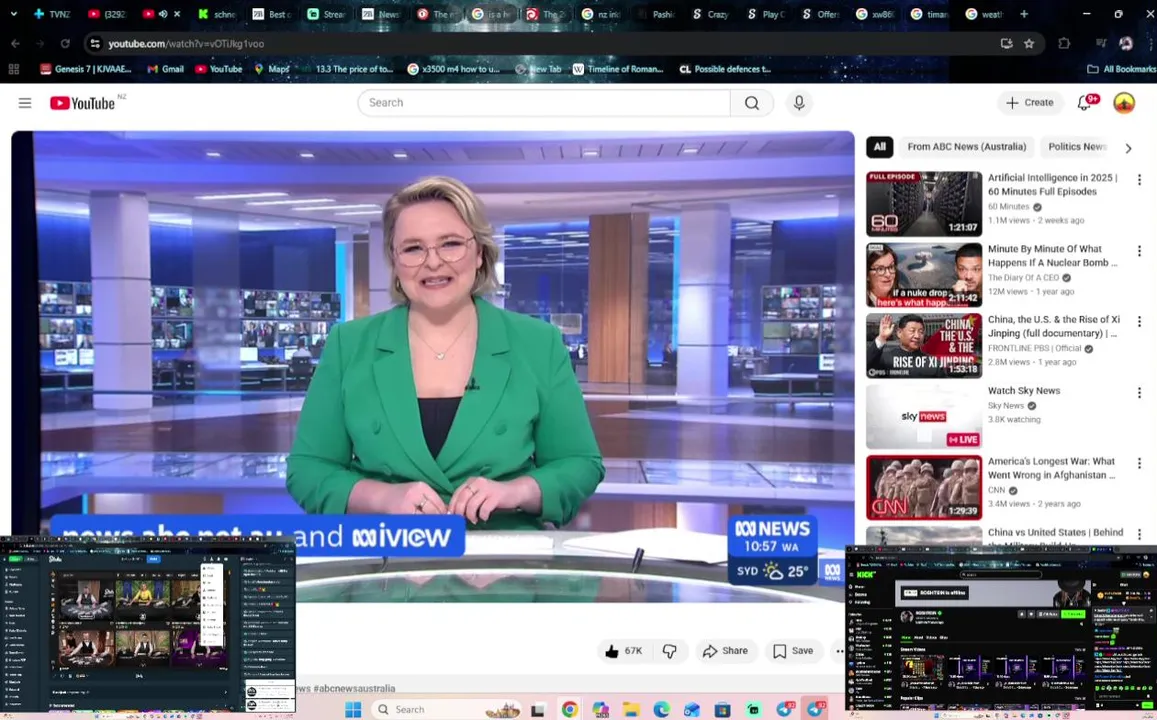
Task: Open options for Watch Sky News video
Action: (x=1139, y=393)
